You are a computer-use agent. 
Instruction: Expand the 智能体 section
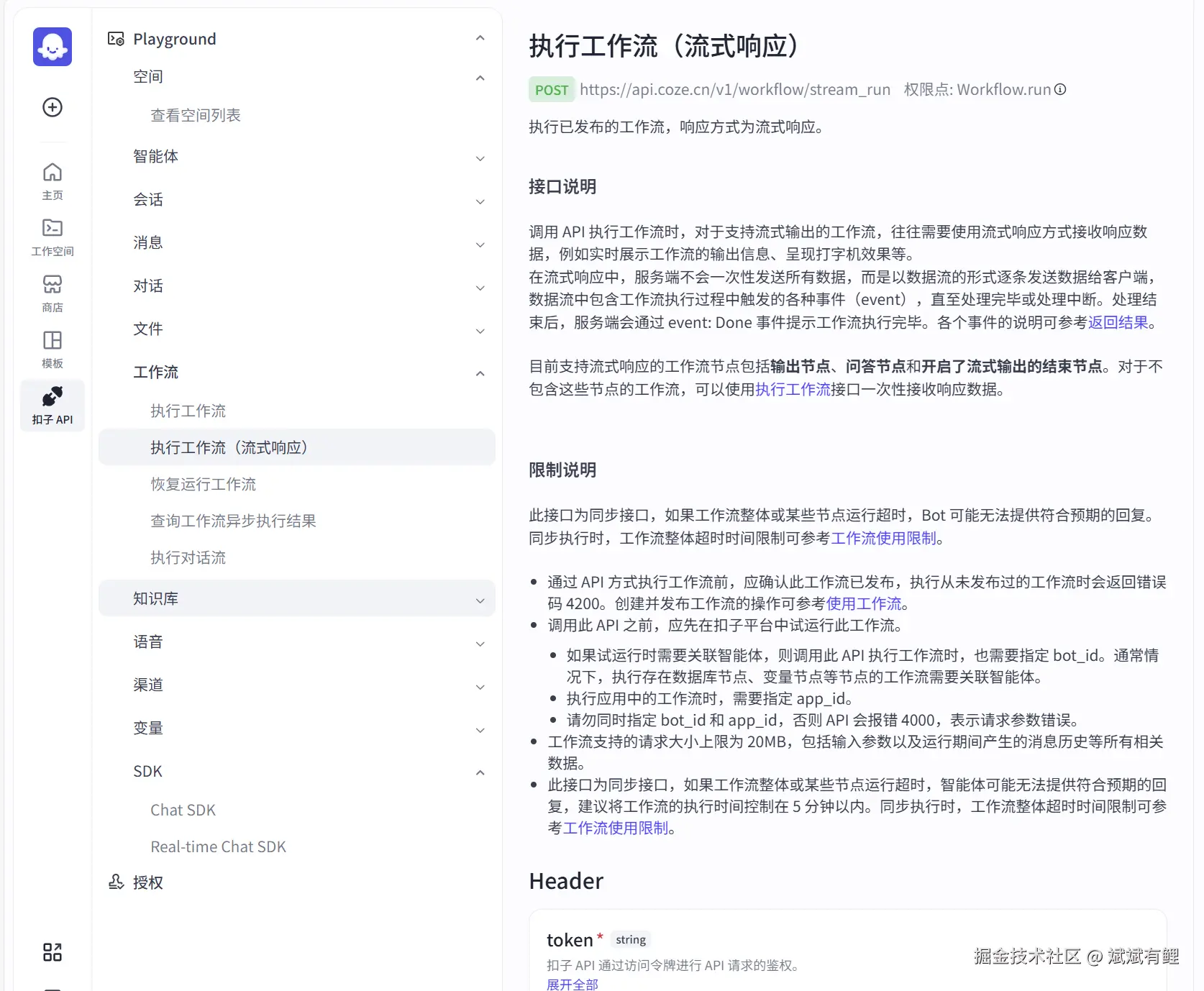pos(297,157)
